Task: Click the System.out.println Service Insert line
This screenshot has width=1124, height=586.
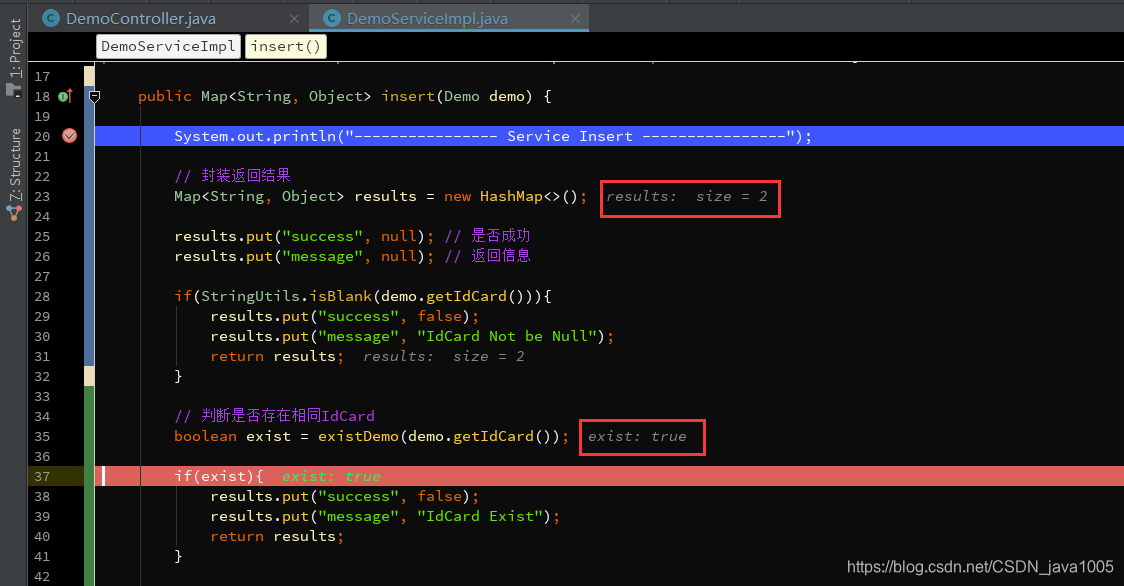Action: [x=493, y=136]
